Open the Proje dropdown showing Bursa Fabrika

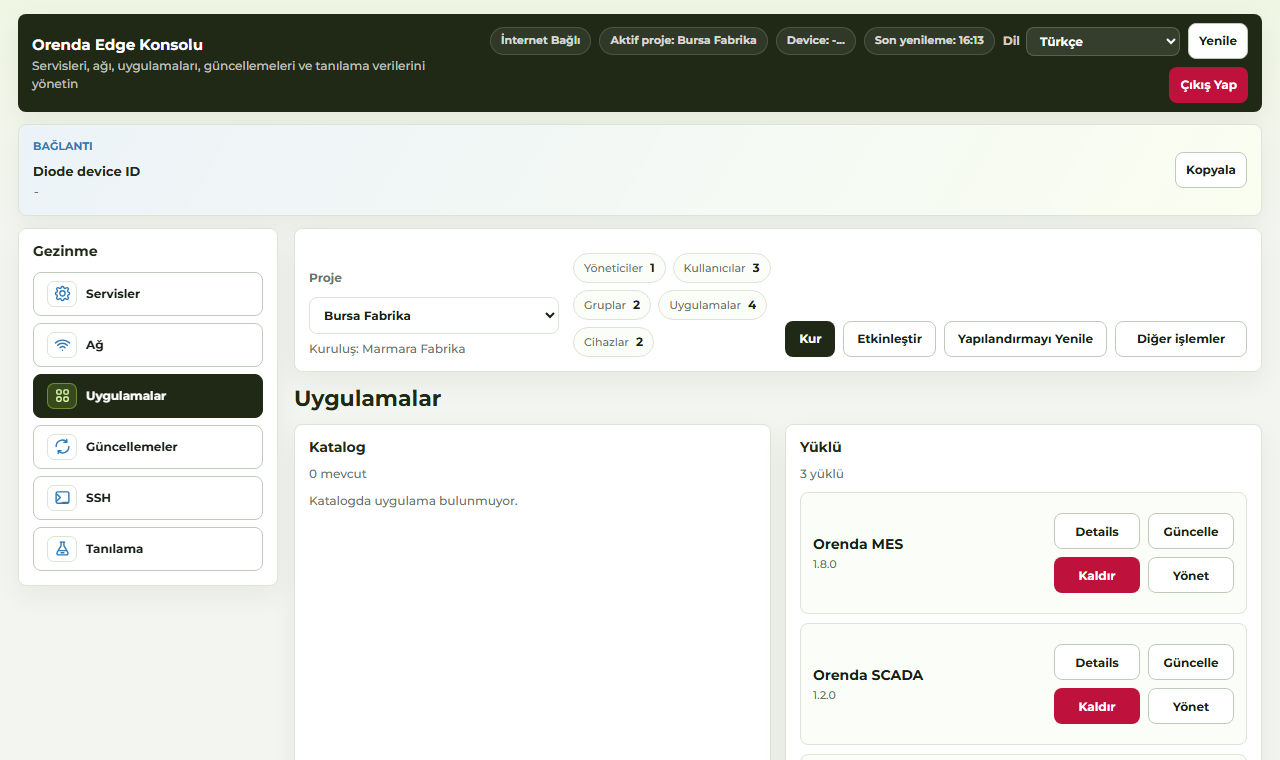434,315
